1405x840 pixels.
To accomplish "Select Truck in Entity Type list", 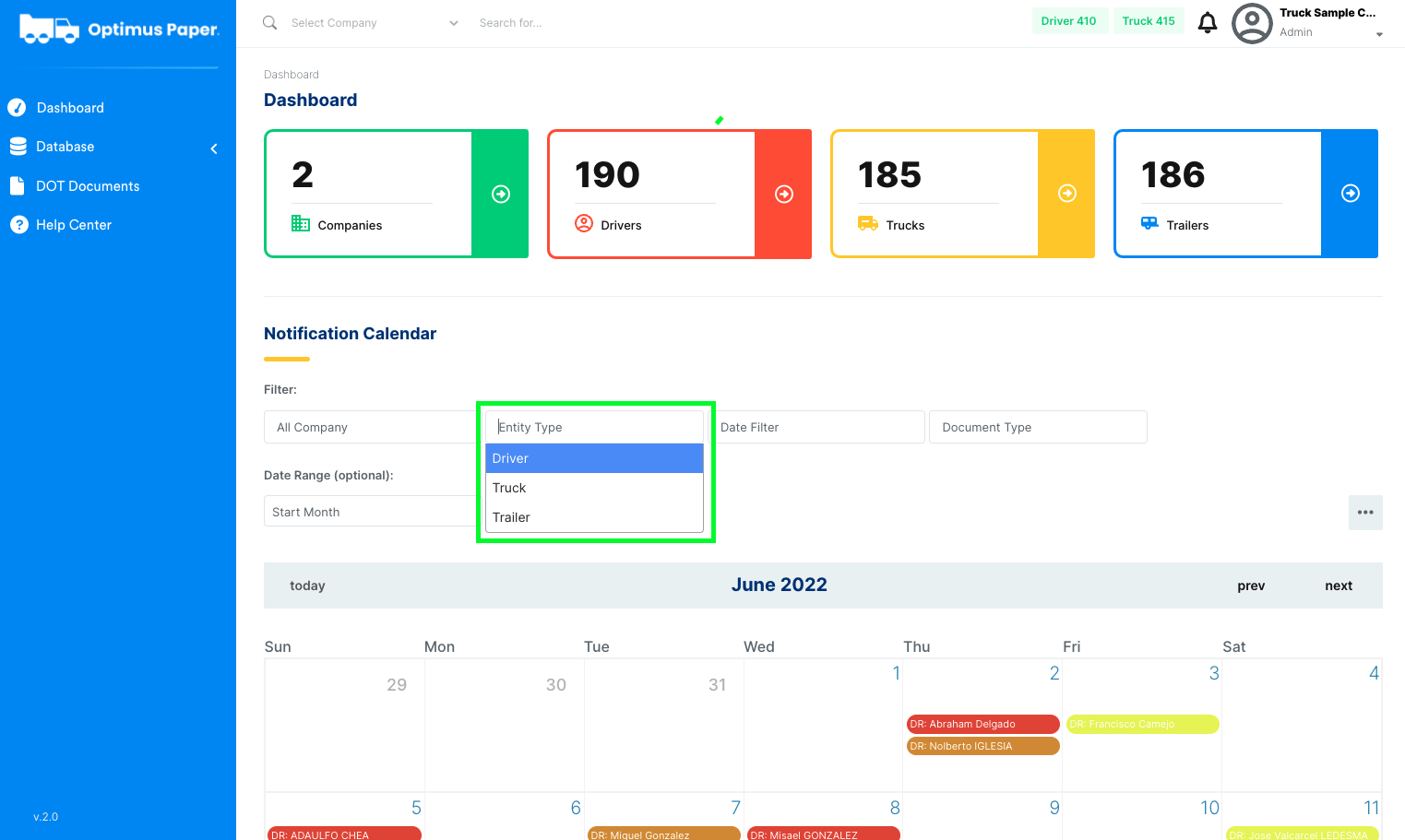I will (x=594, y=488).
